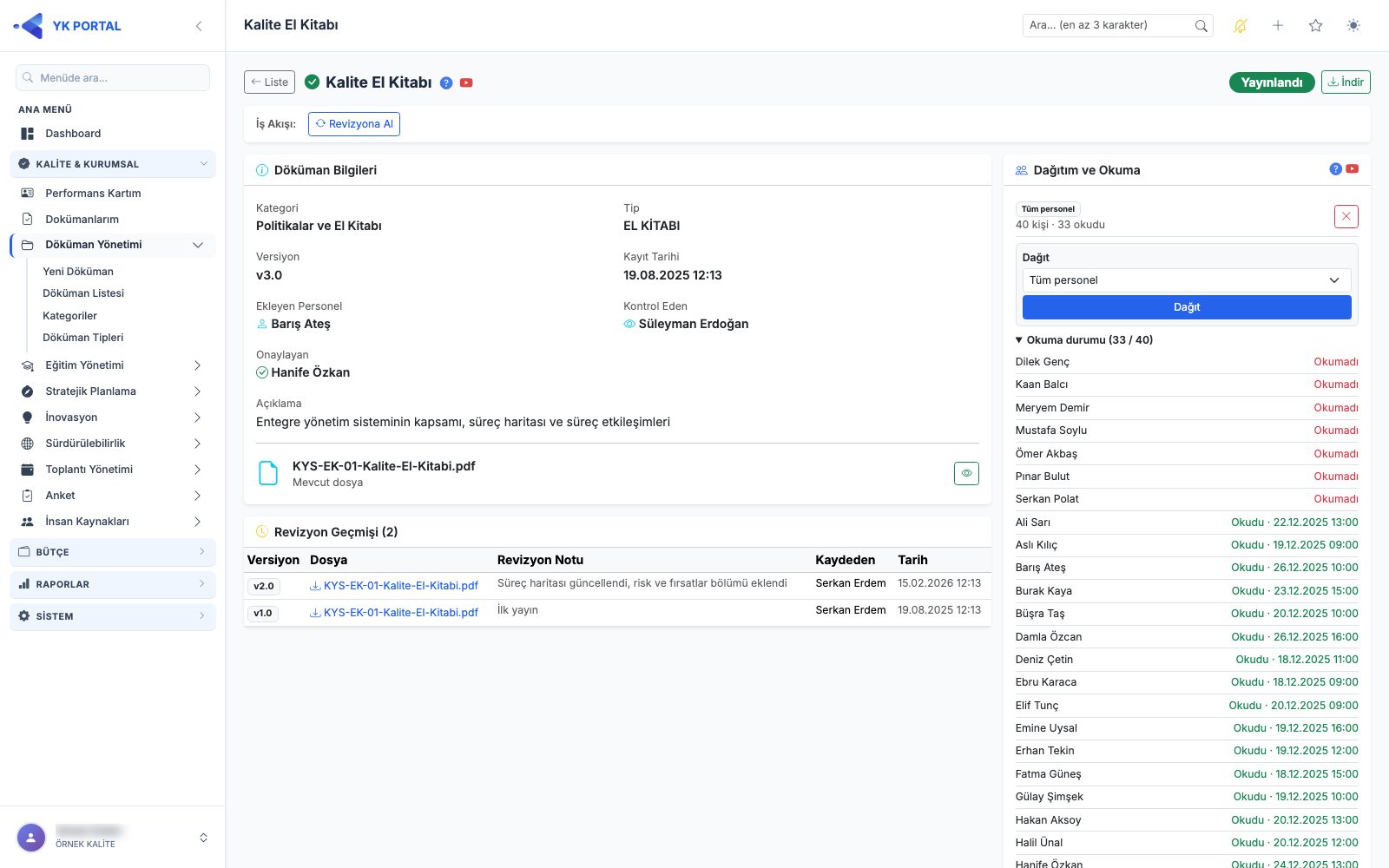Viewport: 1389px width, 868px height.
Task: Collapse the Okuma durumu (33 / 40) list
Action: point(1084,340)
